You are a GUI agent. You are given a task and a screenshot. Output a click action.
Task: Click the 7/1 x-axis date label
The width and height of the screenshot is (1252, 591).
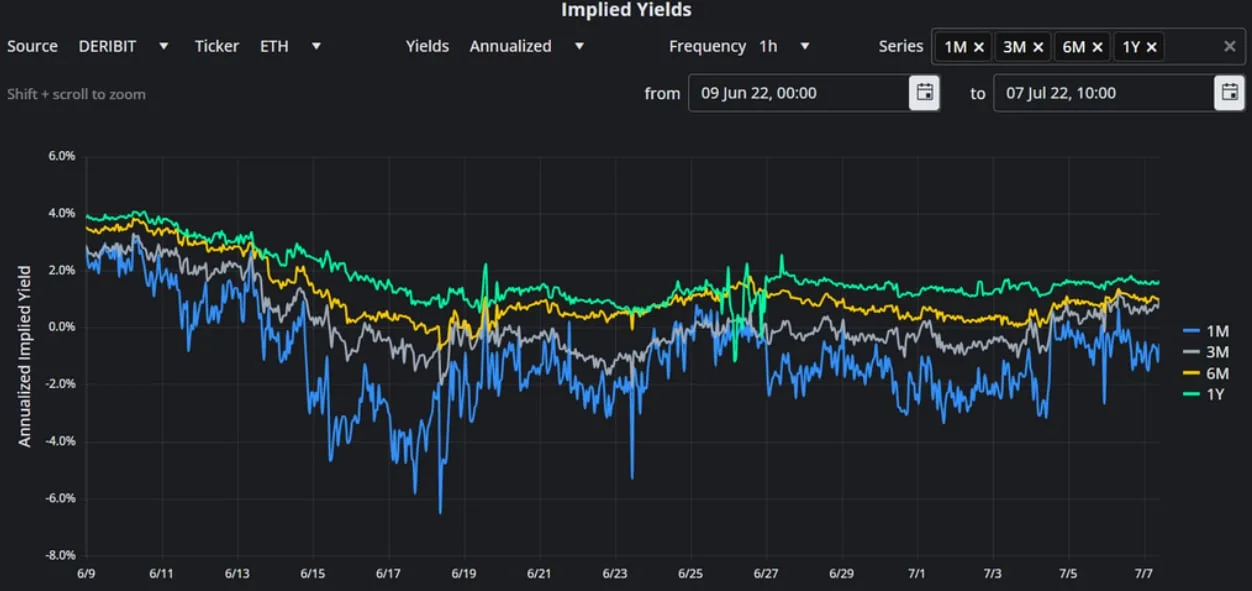click(917, 574)
